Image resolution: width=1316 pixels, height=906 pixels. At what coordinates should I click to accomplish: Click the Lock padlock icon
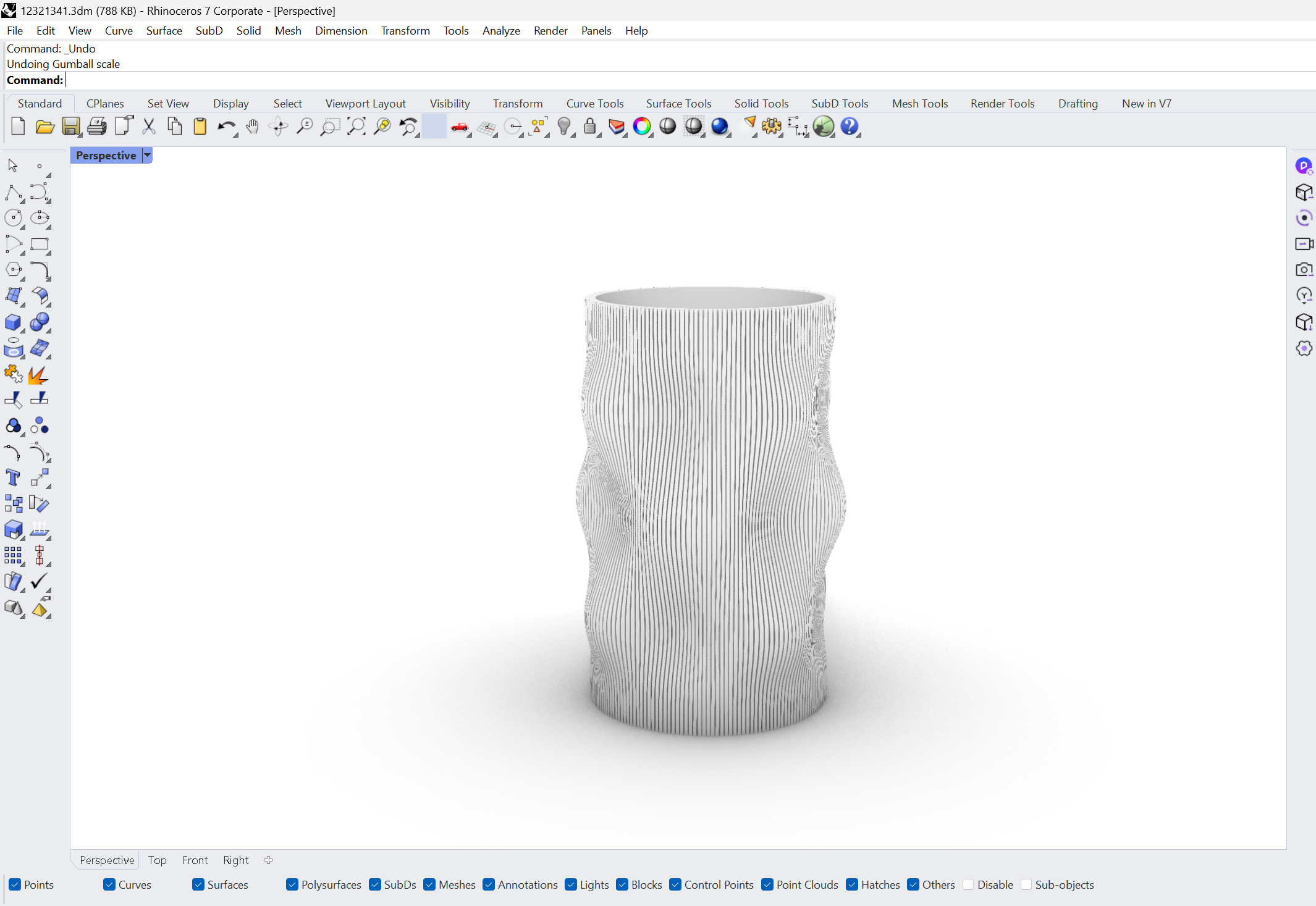(x=590, y=127)
